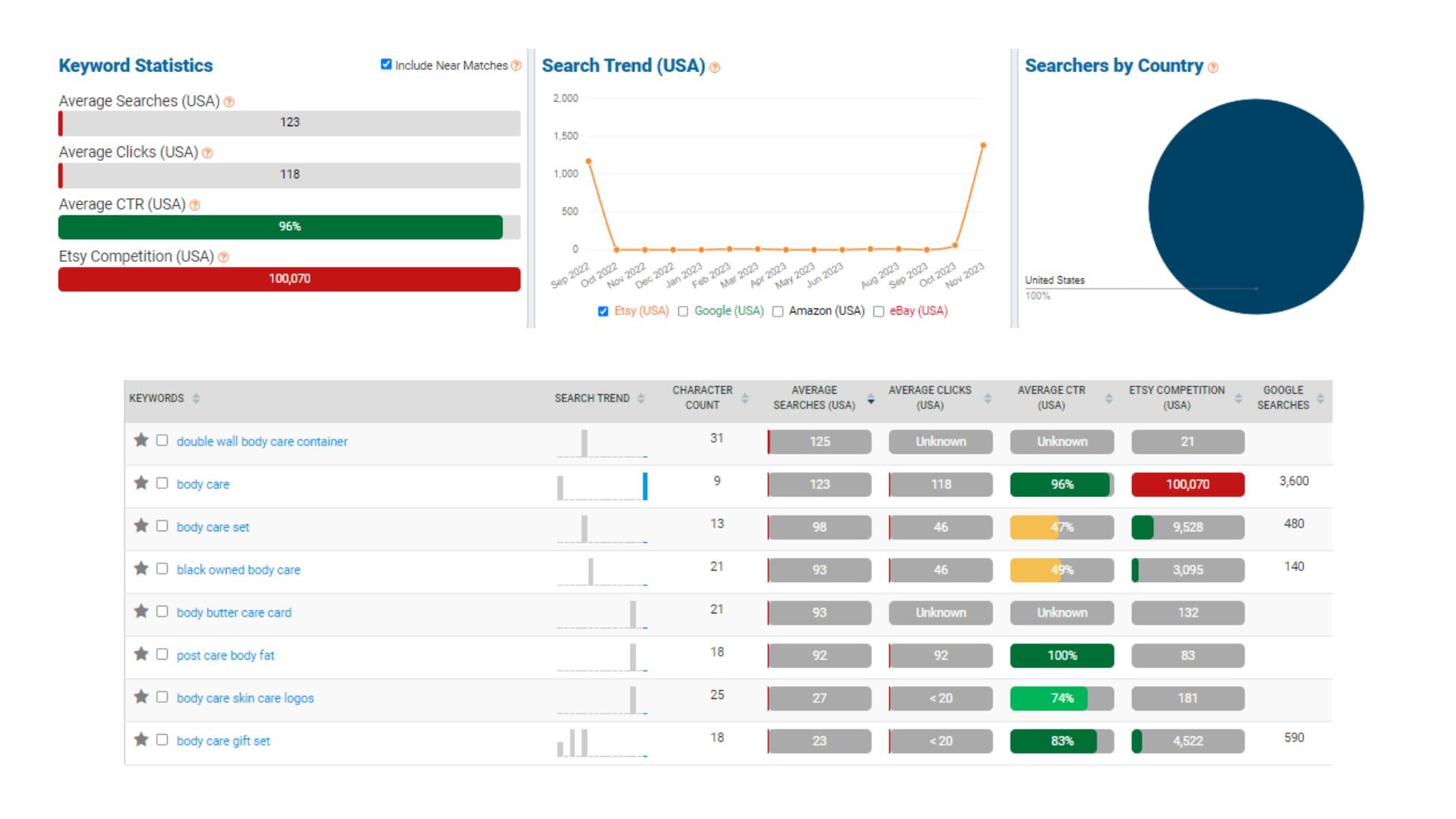Viewport: 1456px width, 819px height.
Task: Star the body butter care card keyword
Action: pos(141,611)
